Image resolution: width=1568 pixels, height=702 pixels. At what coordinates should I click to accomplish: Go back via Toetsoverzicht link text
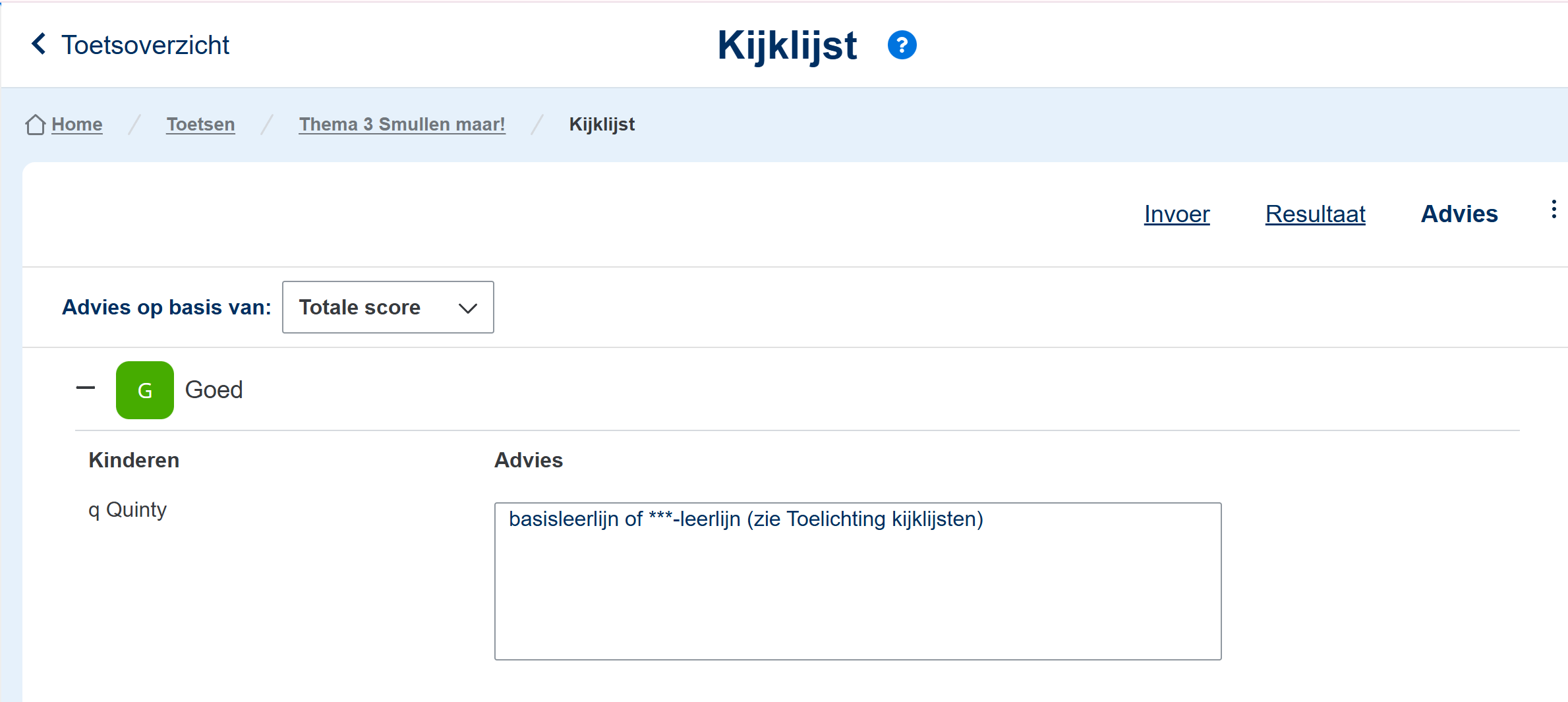click(145, 45)
